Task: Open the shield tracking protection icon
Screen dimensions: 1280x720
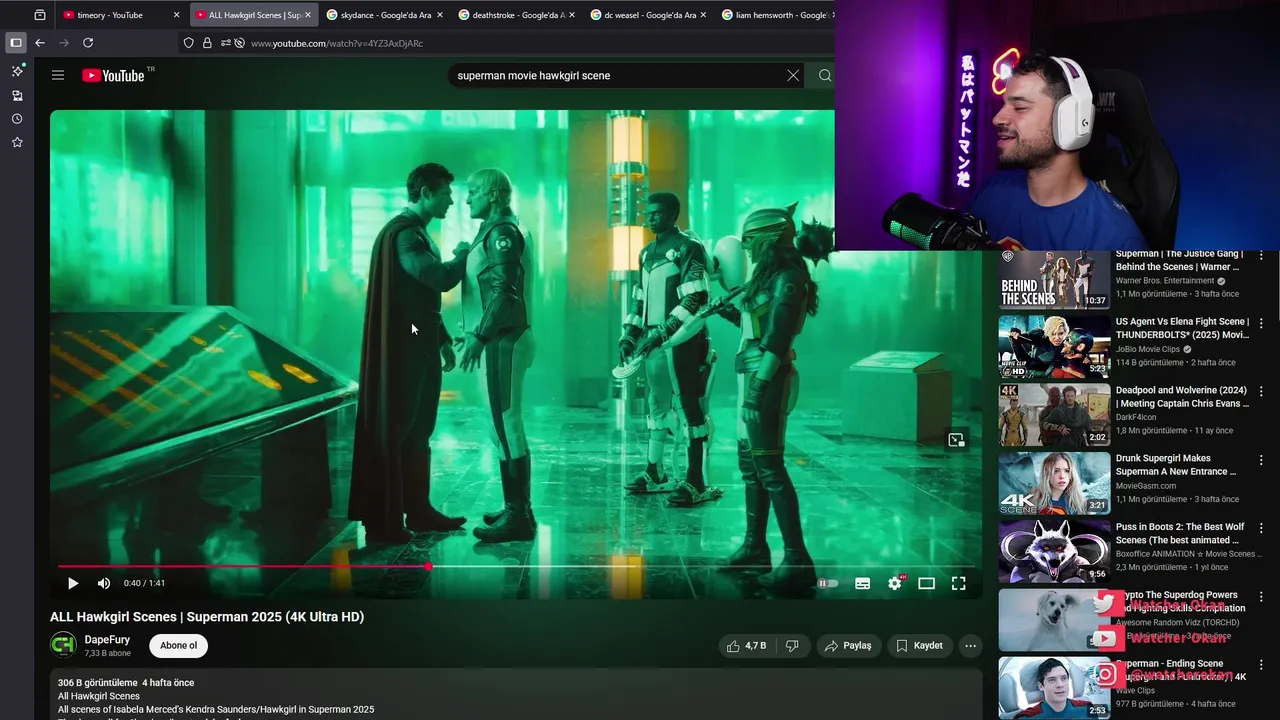Action: [x=189, y=43]
